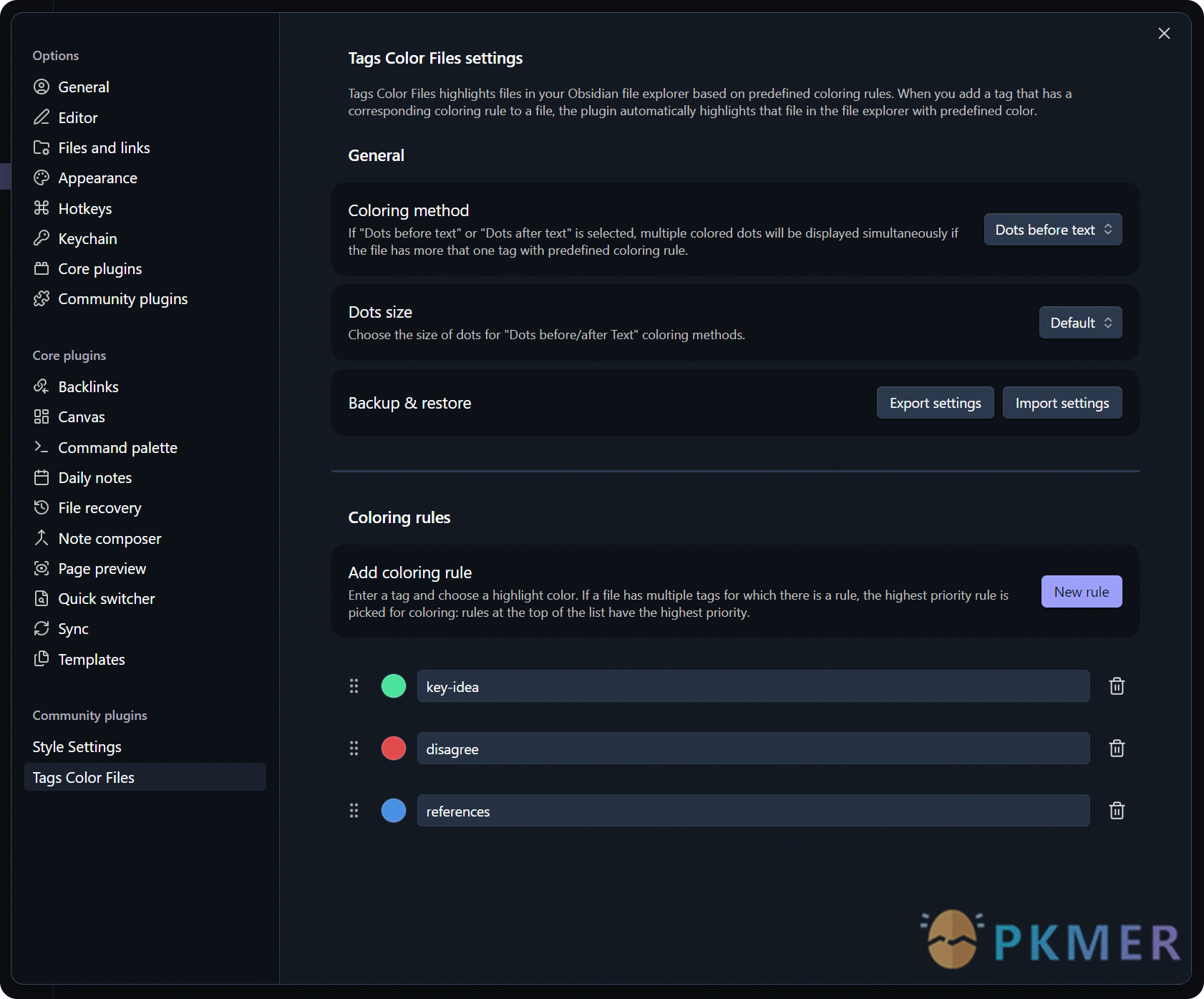
Task: Click the Hotkeys command-key icon
Action: [42, 208]
